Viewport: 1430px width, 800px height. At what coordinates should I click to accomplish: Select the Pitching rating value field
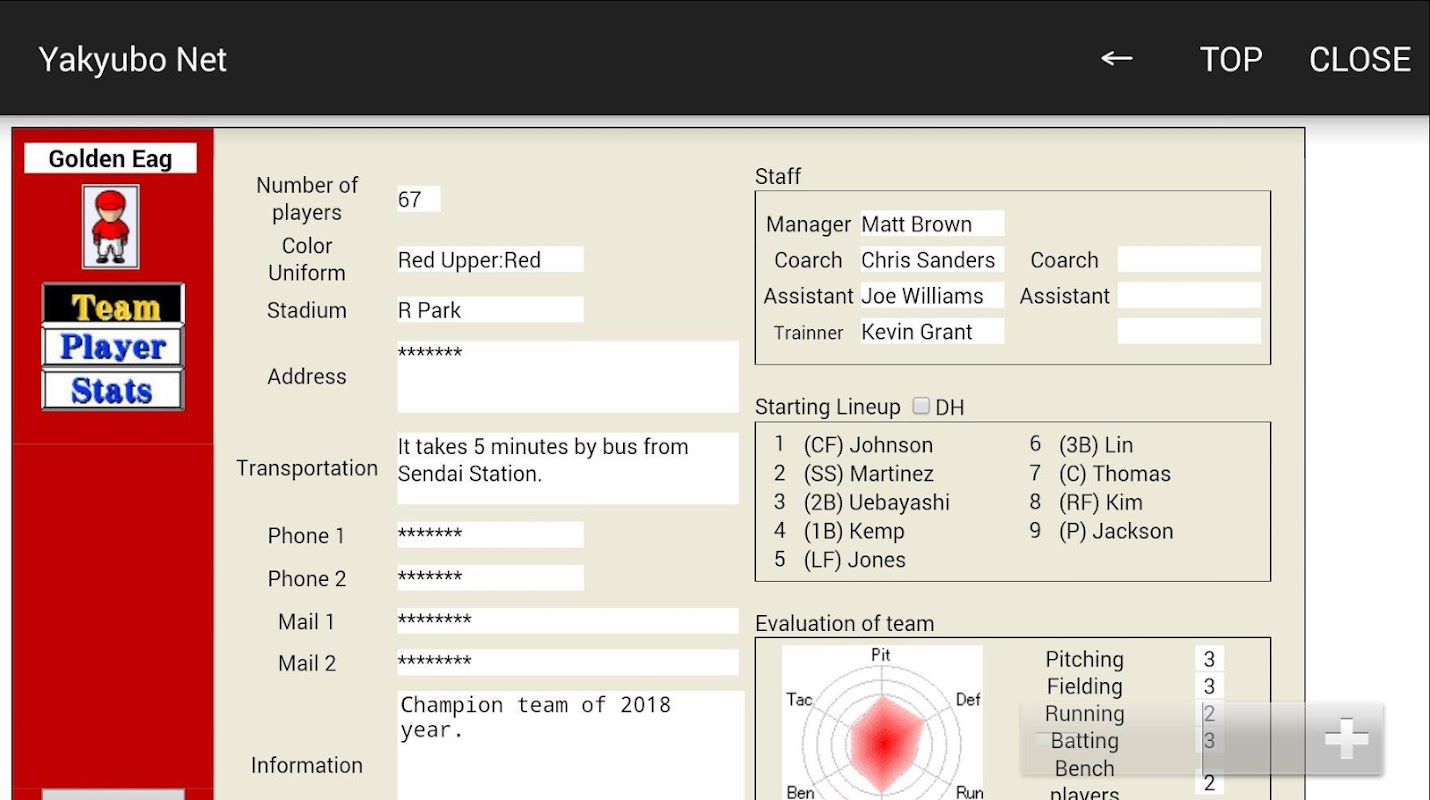pyautogui.click(x=1209, y=659)
